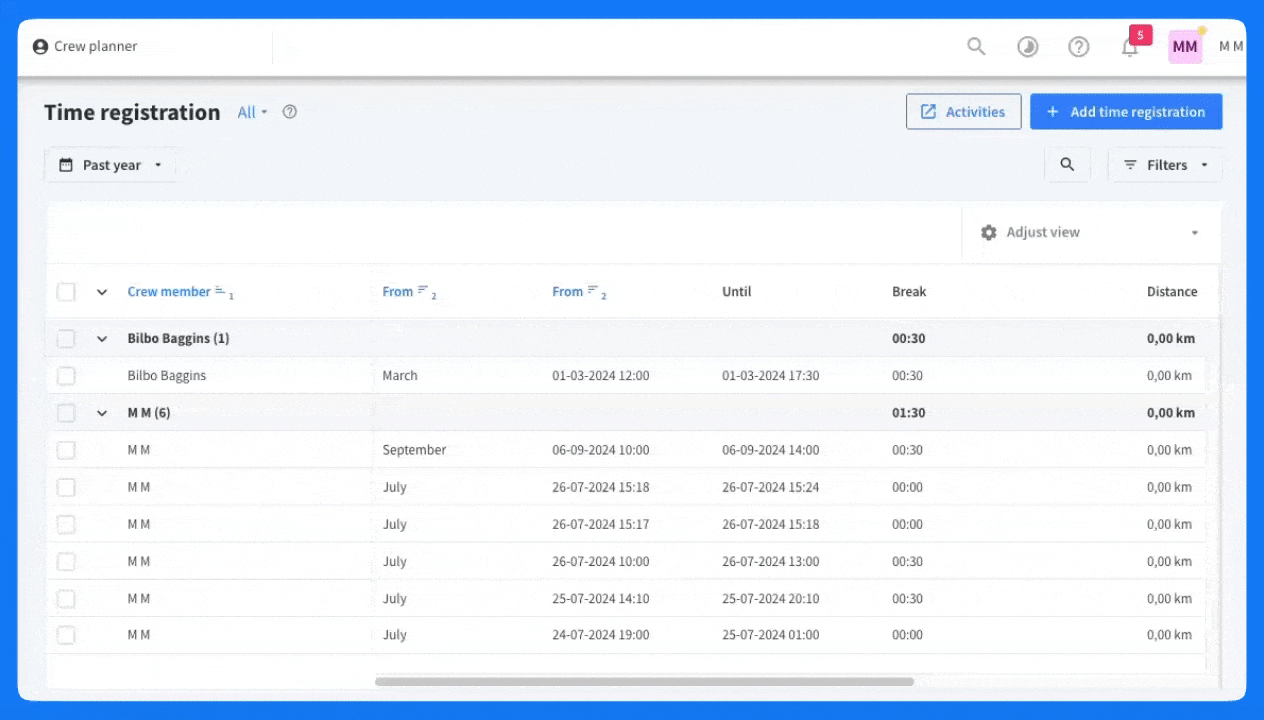Click the horizontal table scrollbar
Image resolution: width=1264 pixels, height=720 pixels.
pyautogui.click(x=644, y=682)
